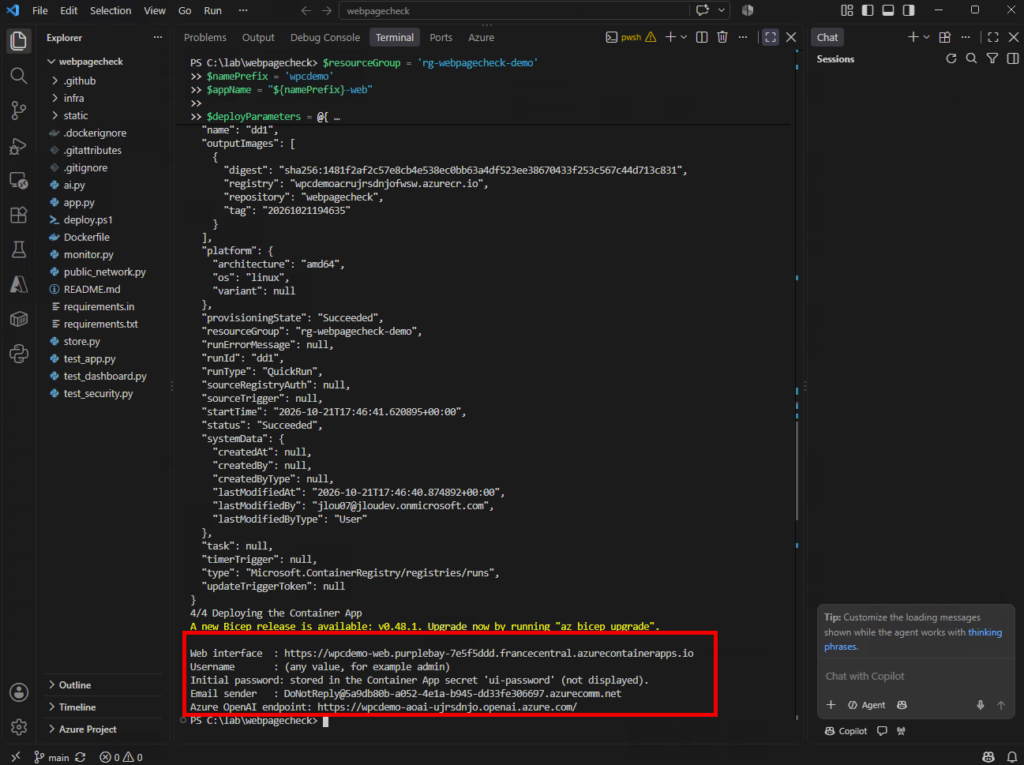Open the notifications bell in status bar
1024x765 pixels.
[x=1012, y=757]
